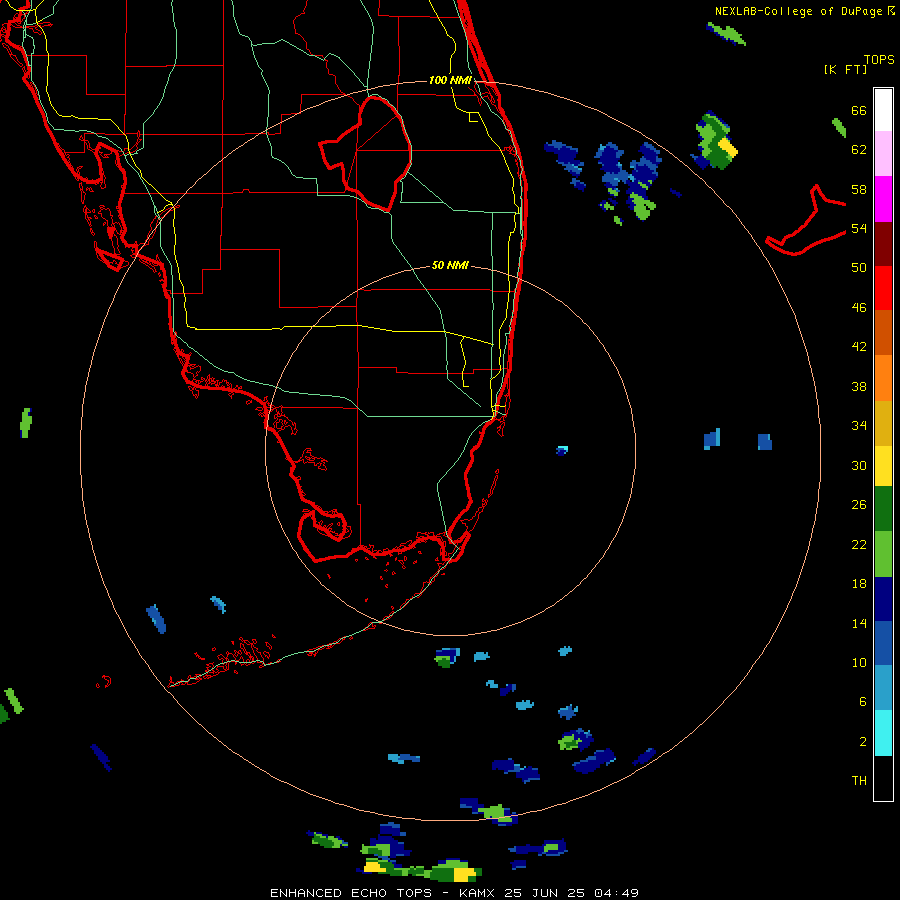This screenshot has width=900, height=900.
Task: Click the '58' legend scale value
Action: click(859, 189)
